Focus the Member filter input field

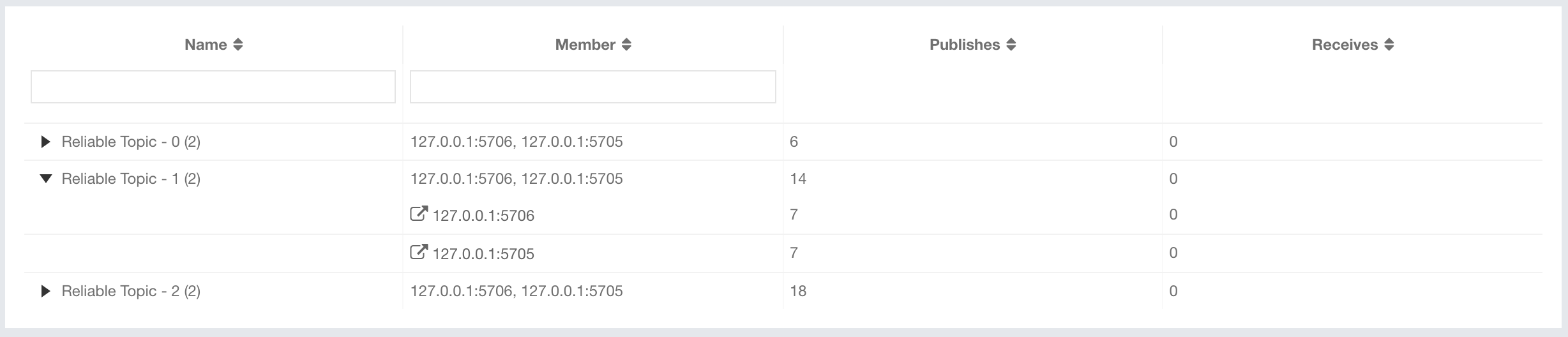pyautogui.click(x=592, y=87)
